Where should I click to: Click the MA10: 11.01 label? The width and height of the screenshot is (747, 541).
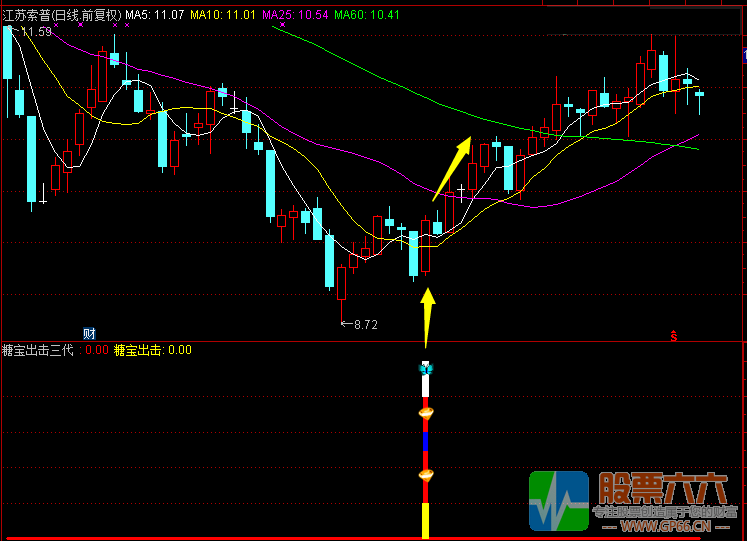click(223, 15)
